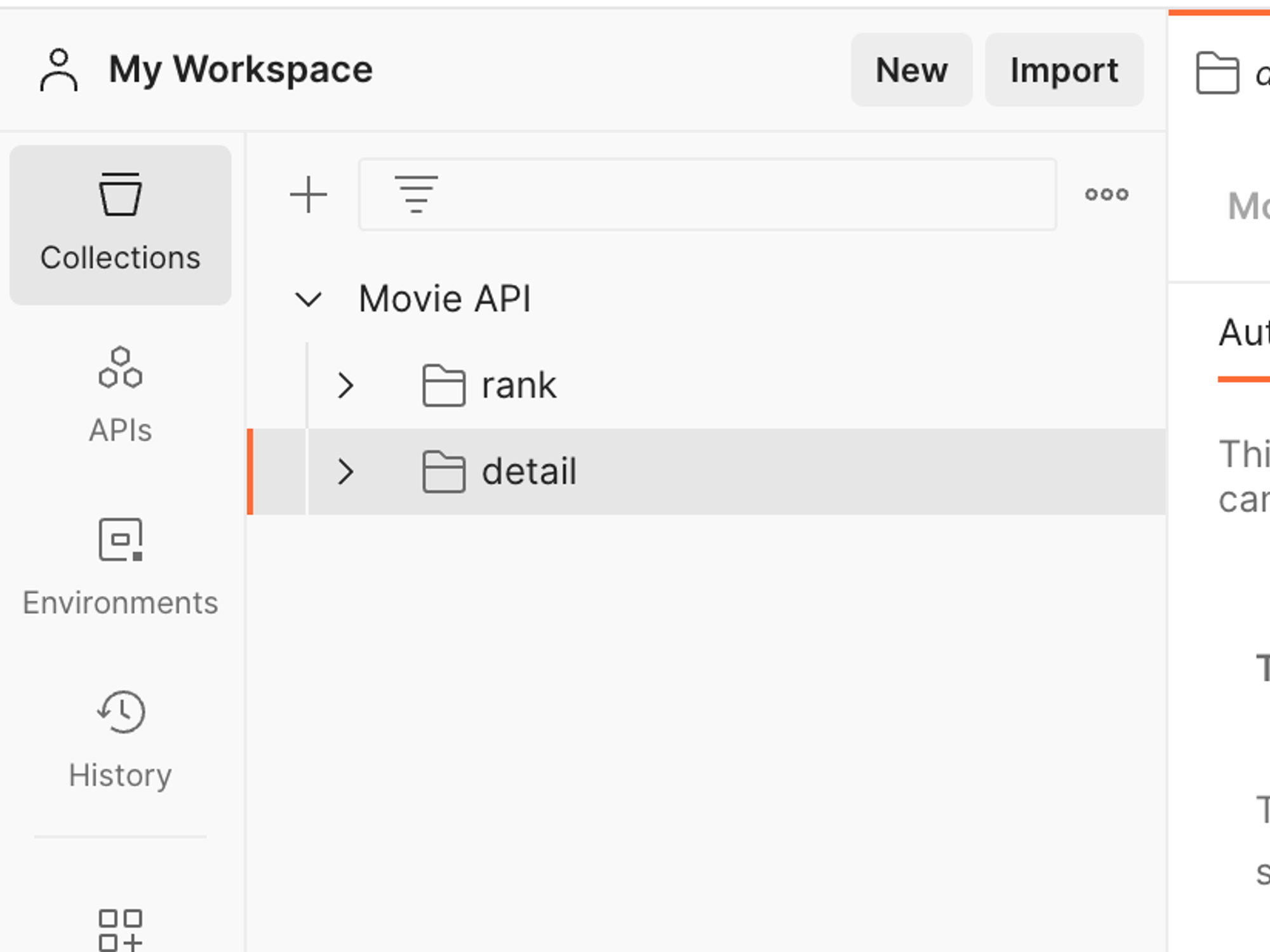The image size is (1270, 952).
Task: Open the APIs sidebar section
Action: (x=120, y=395)
